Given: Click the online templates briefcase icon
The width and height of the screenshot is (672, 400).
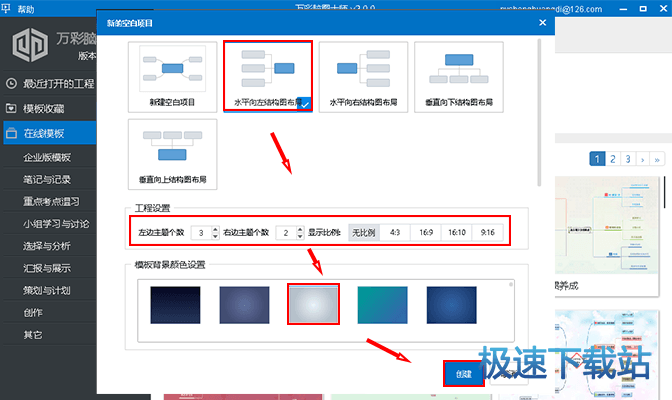Looking at the screenshot, I should pyautogui.click(x=11, y=133).
